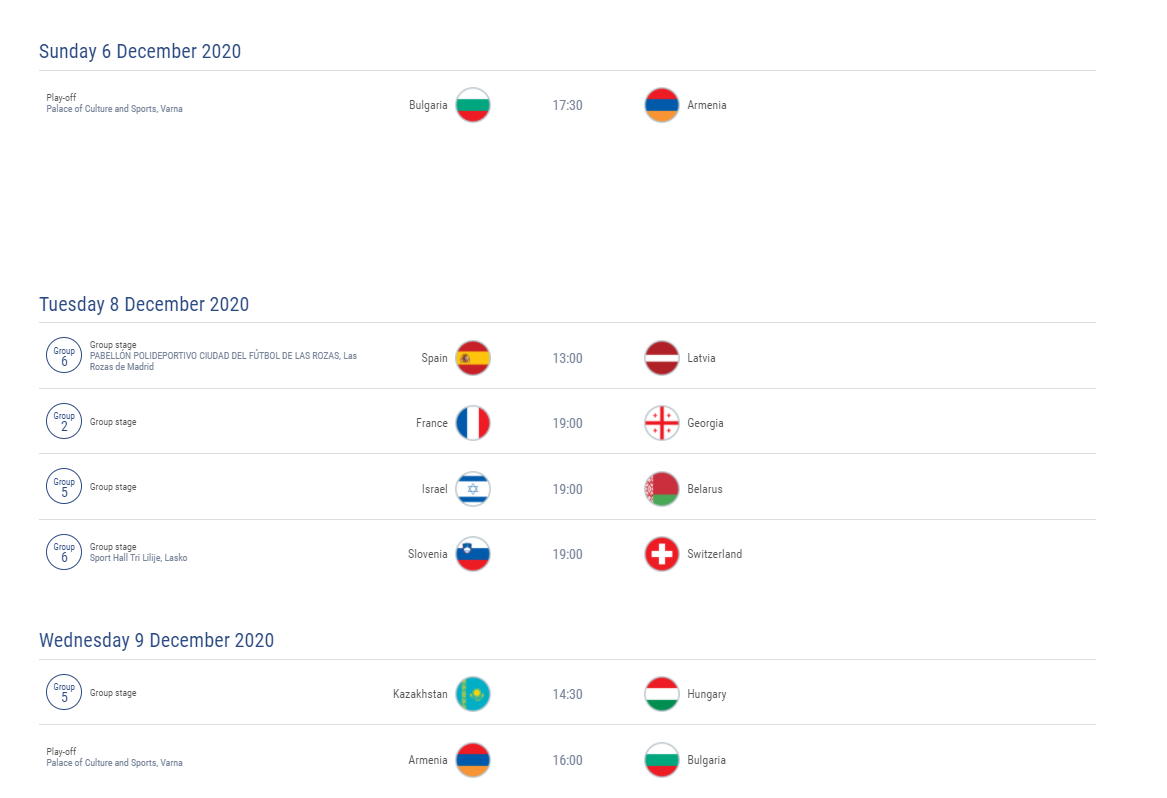Select Group 6 badge for Spain match
The width and height of the screenshot is (1167, 798).
(64, 355)
